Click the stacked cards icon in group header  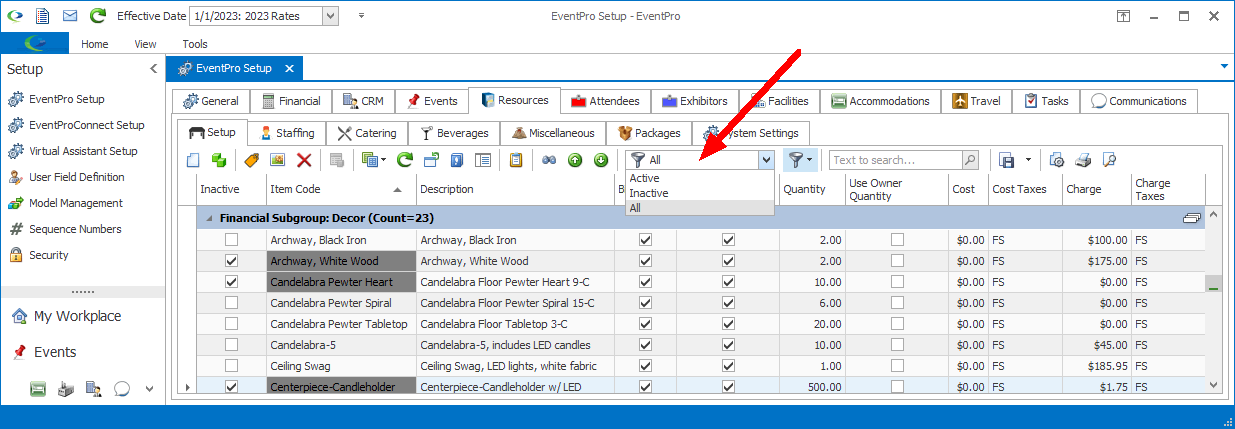point(1191,218)
